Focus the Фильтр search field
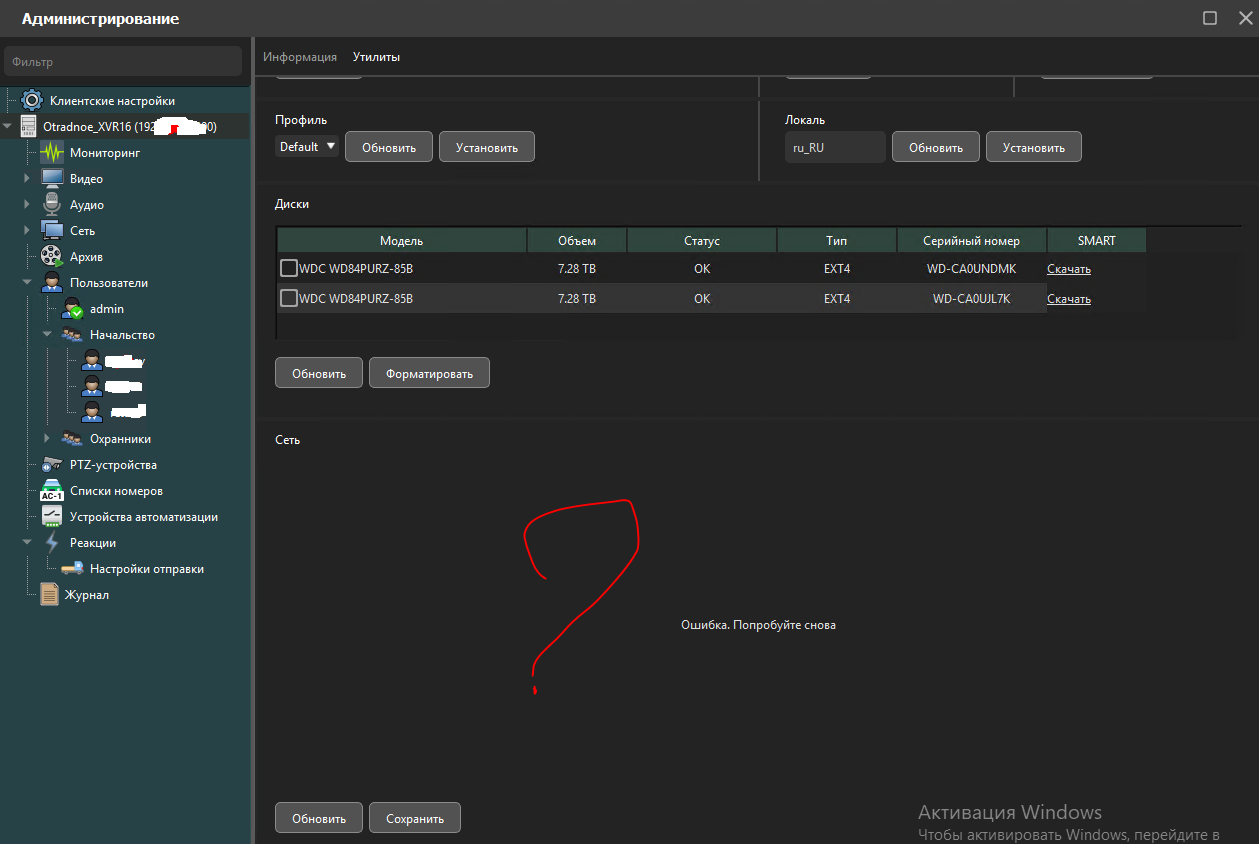The height and width of the screenshot is (844, 1259). coord(123,62)
